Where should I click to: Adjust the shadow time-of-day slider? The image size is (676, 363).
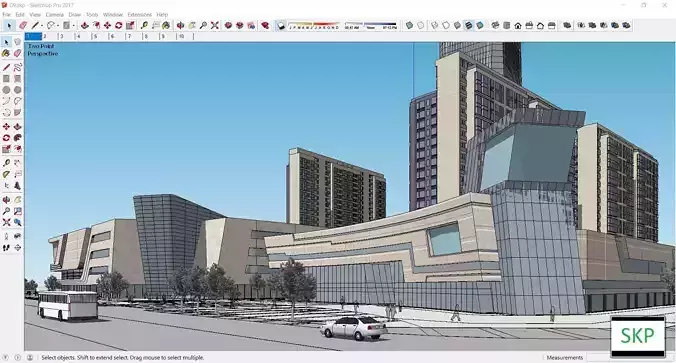coord(371,25)
